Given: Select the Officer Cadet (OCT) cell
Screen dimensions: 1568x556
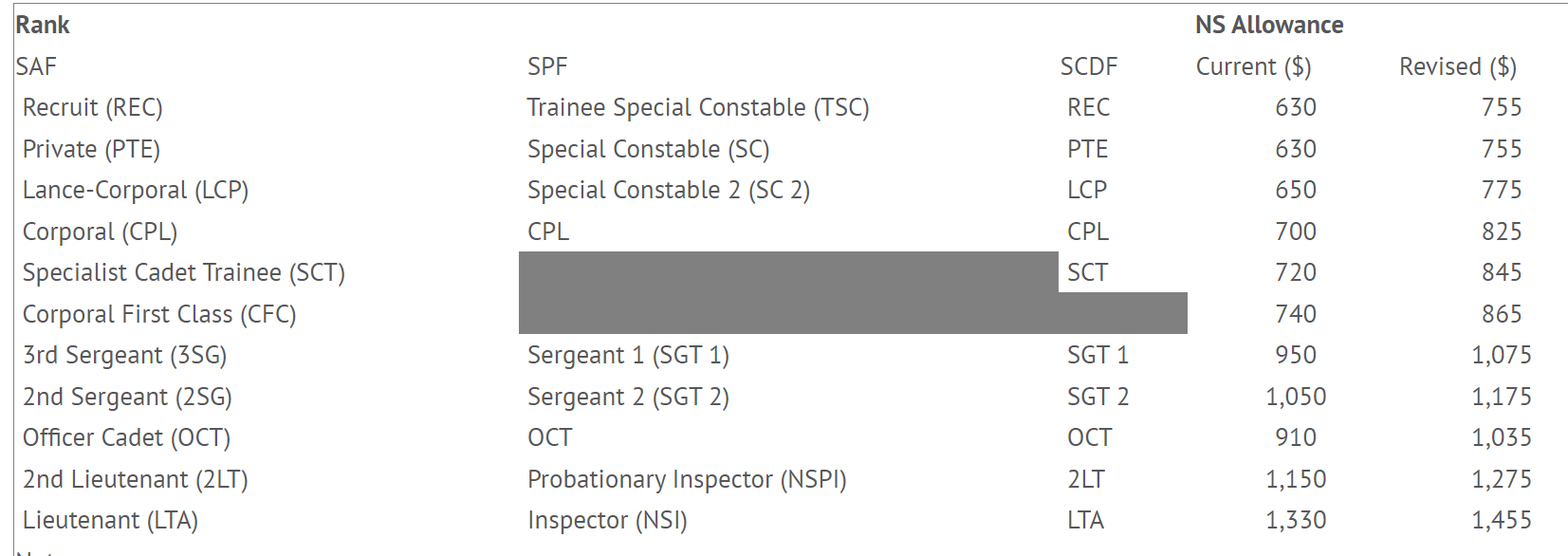Looking at the screenshot, I should click(127, 438).
